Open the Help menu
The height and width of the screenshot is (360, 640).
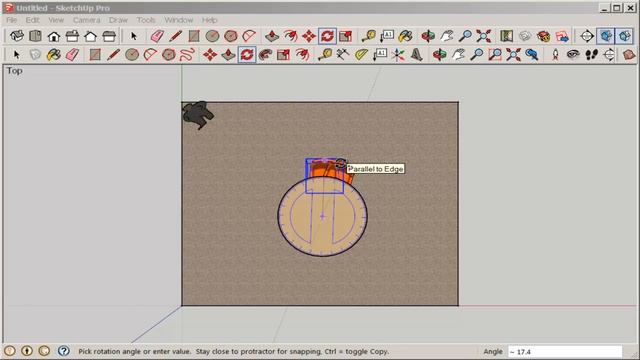point(209,20)
